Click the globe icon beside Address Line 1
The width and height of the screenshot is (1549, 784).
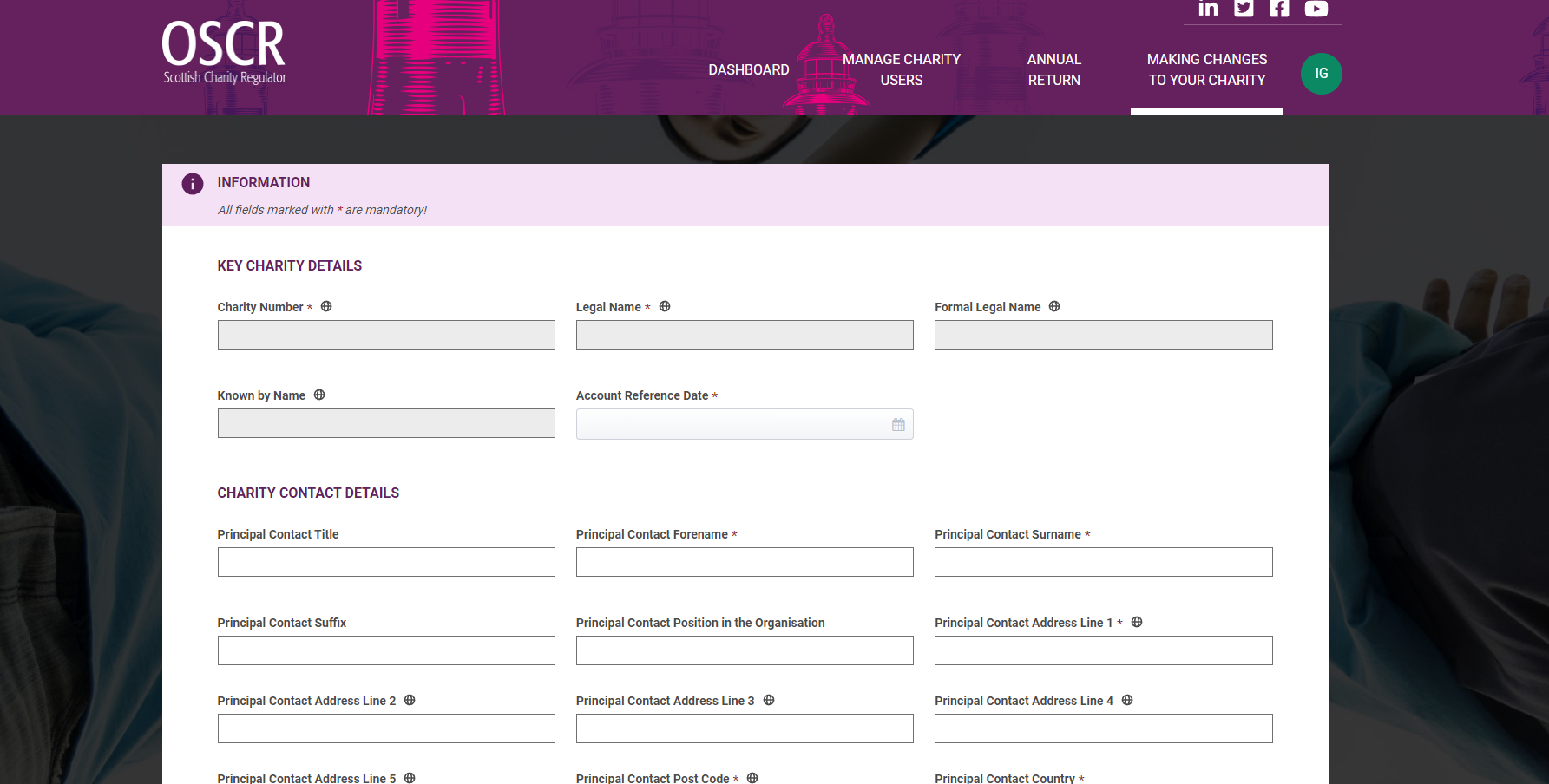tap(1137, 622)
